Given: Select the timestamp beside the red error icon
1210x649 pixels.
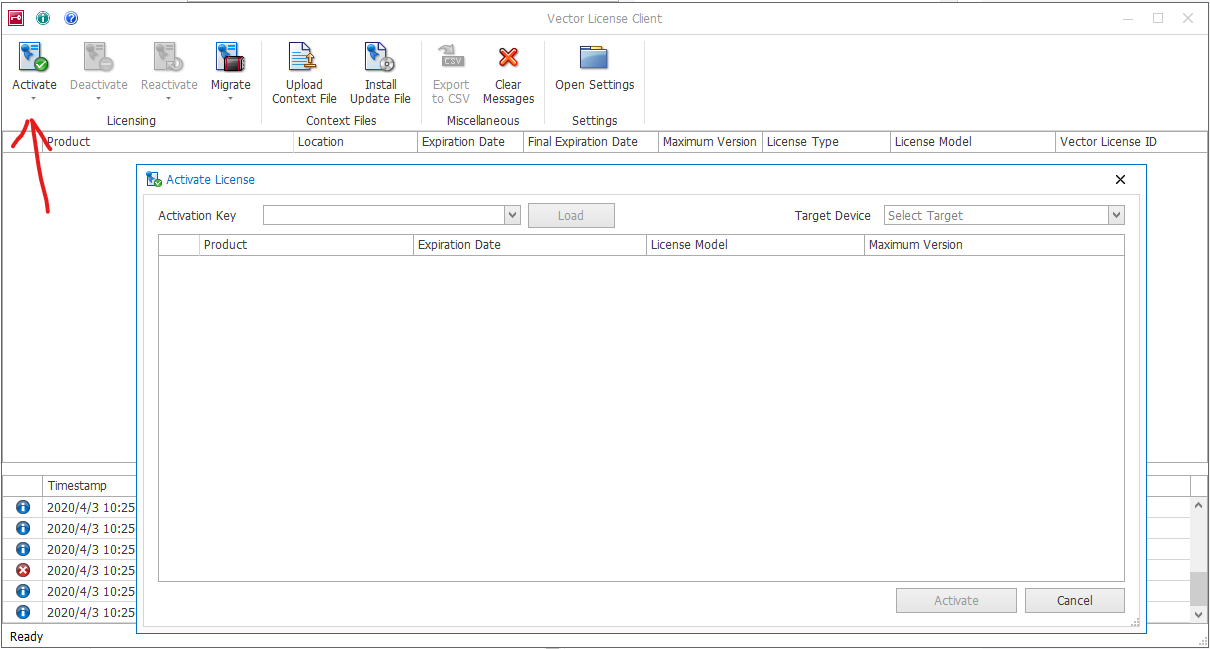Looking at the screenshot, I should pos(90,570).
